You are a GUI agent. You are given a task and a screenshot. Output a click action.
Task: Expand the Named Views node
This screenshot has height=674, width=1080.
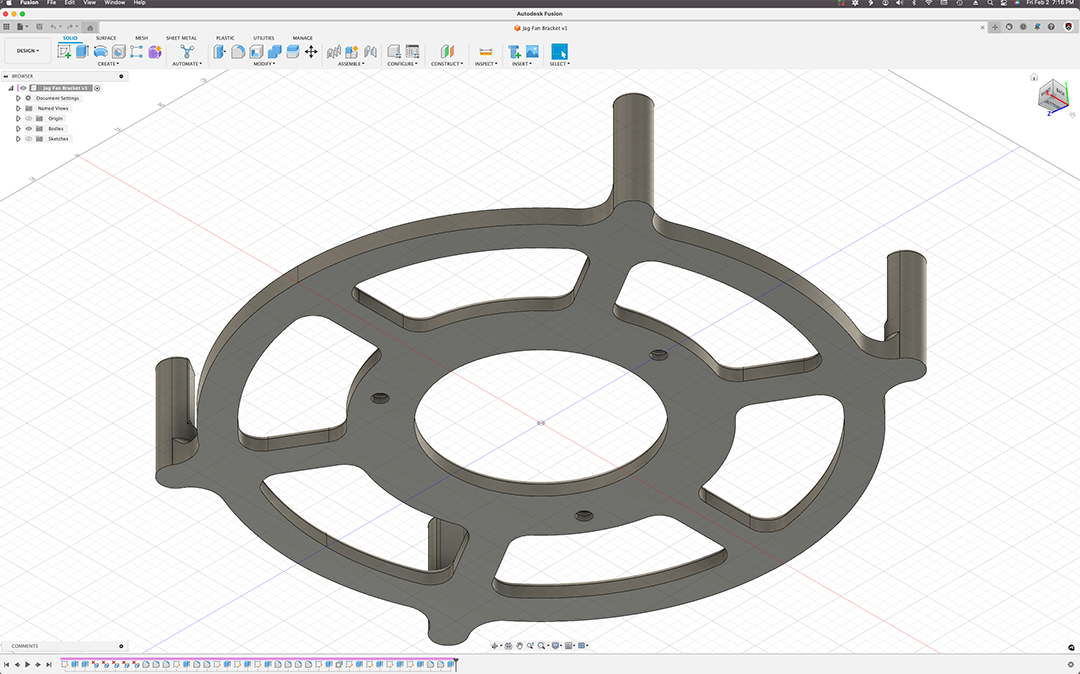tap(19, 109)
